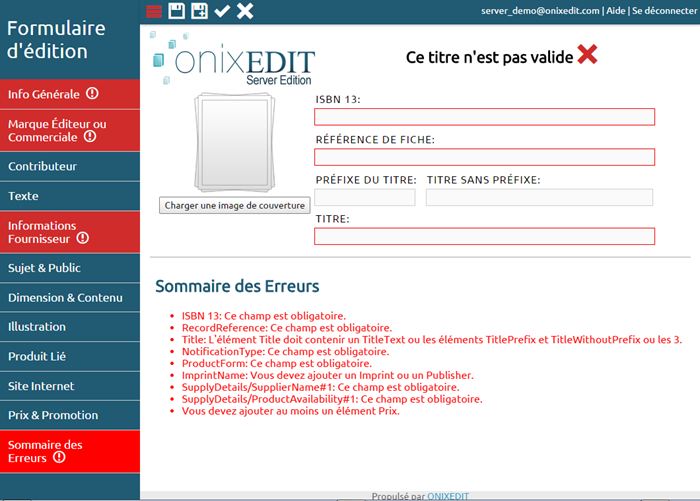This screenshot has width=700, height=501.
Task: Click the 'ImprintName: Vous devez ajouter' error
Action: [x=327, y=375]
